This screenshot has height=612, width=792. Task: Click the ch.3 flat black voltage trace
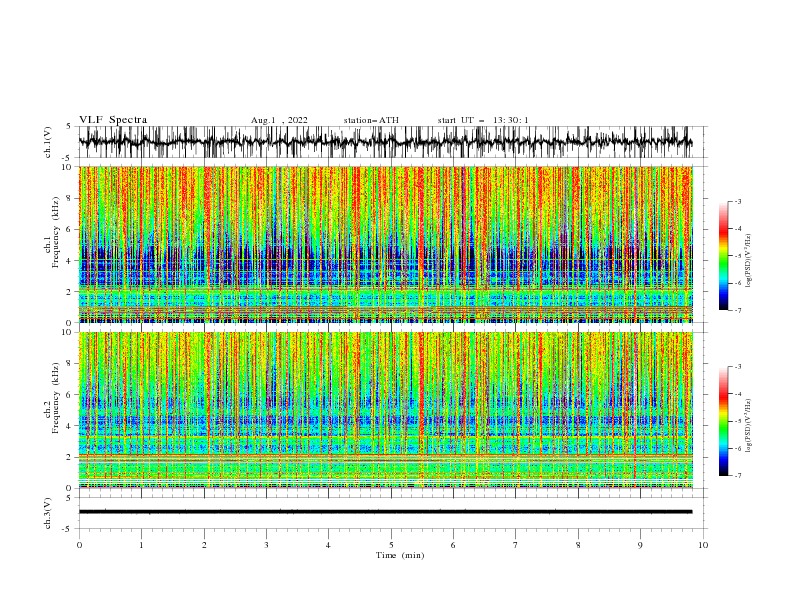385,512
